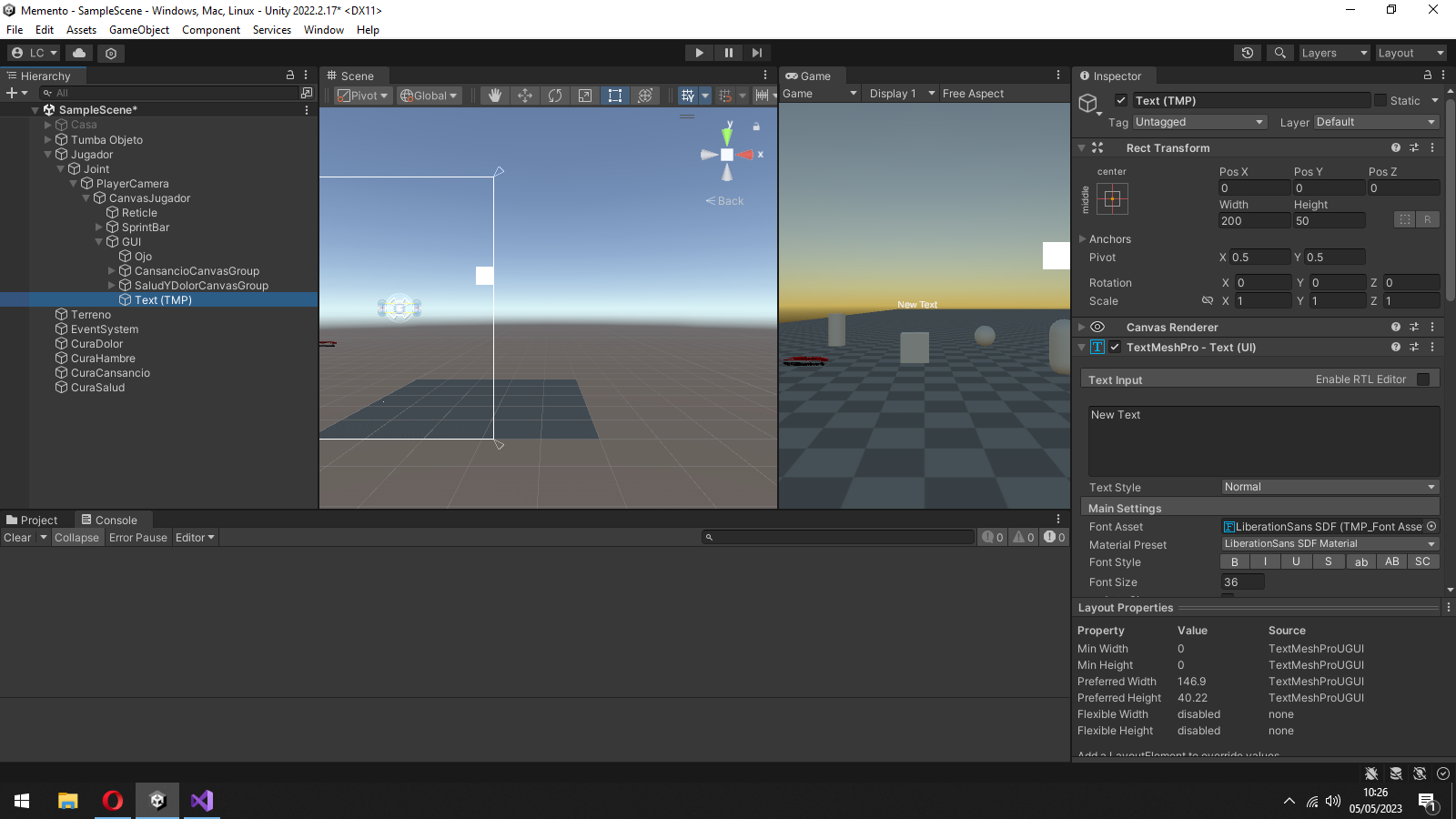Open the Component menu

click(x=210, y=30)
